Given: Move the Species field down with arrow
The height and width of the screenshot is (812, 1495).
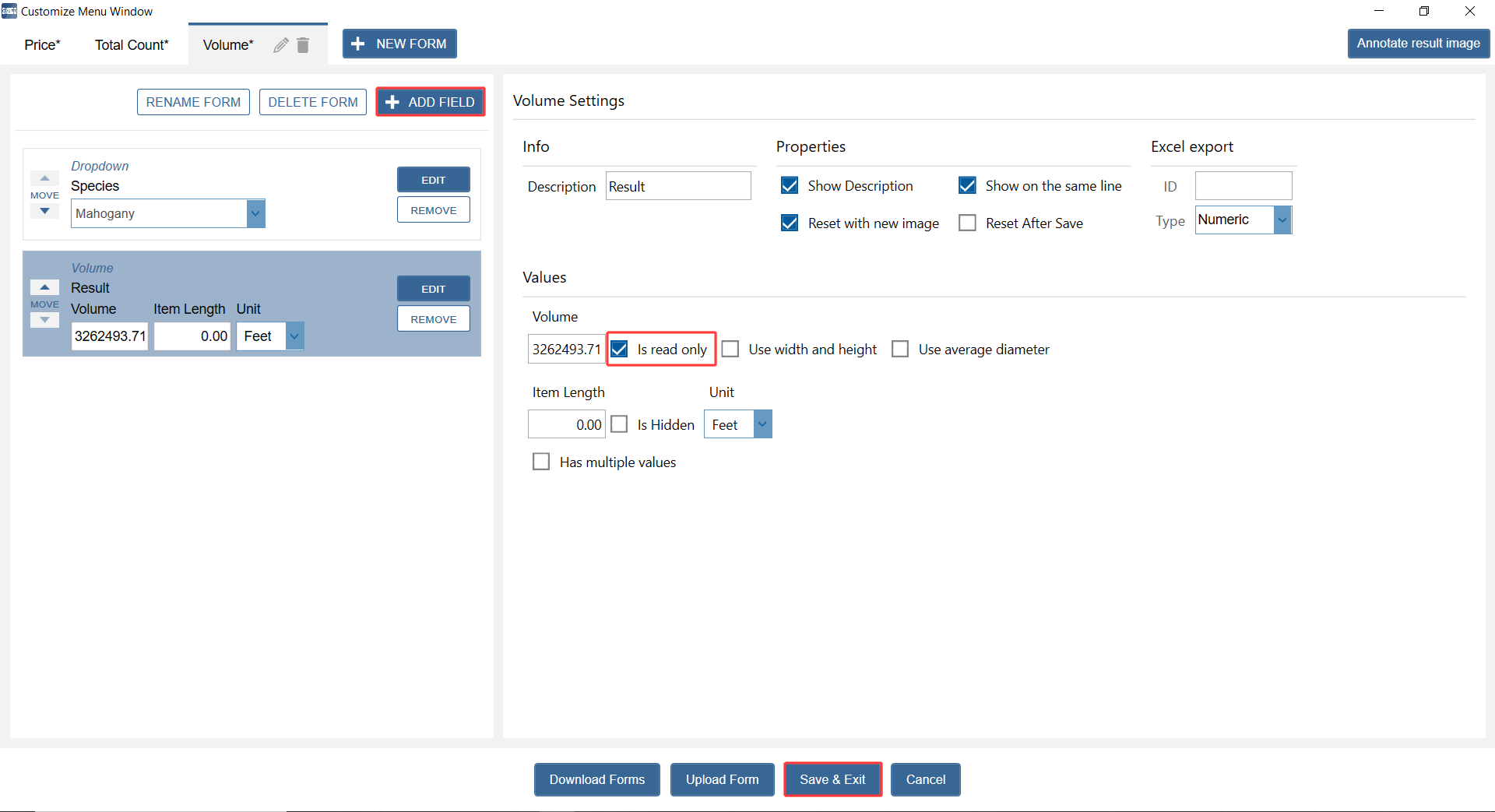Looking at the screenshot, I should [44, 211].
